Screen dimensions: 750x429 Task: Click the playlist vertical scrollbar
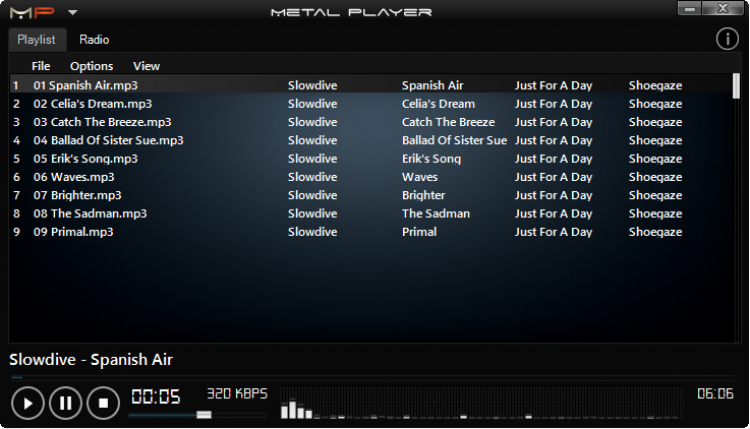click(x=736, y=86)
